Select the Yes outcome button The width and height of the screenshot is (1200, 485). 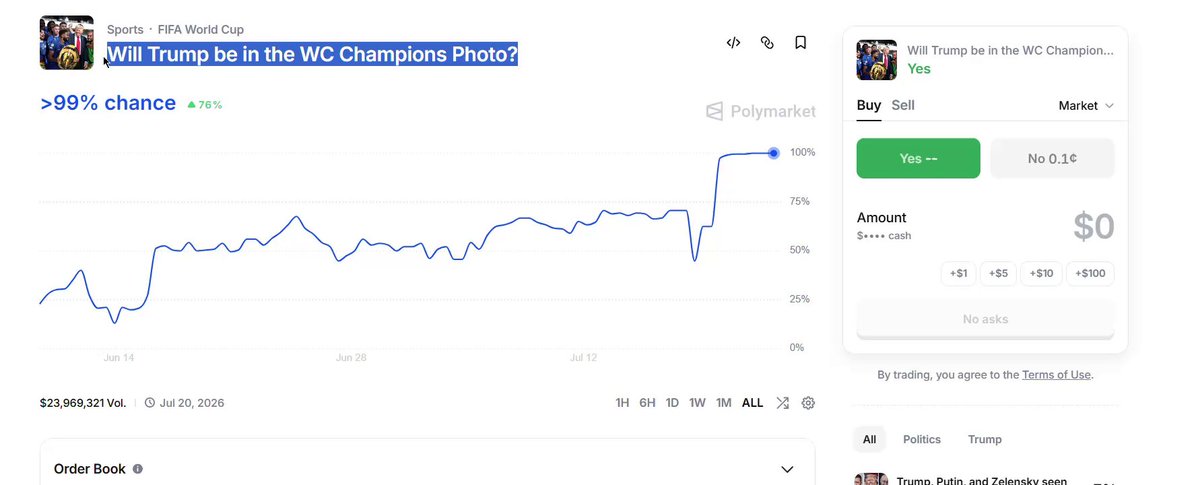918,158
